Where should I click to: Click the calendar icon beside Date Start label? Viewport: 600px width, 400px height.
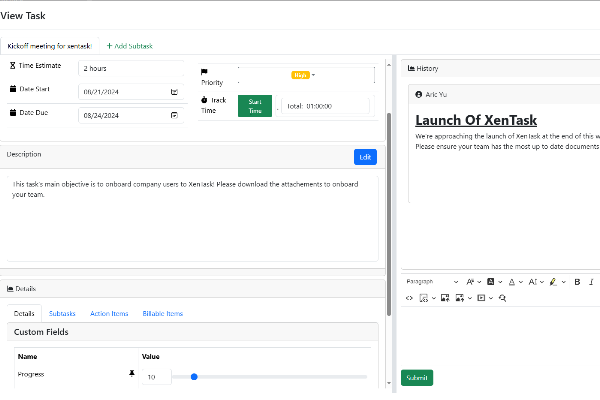coord(13,89)
